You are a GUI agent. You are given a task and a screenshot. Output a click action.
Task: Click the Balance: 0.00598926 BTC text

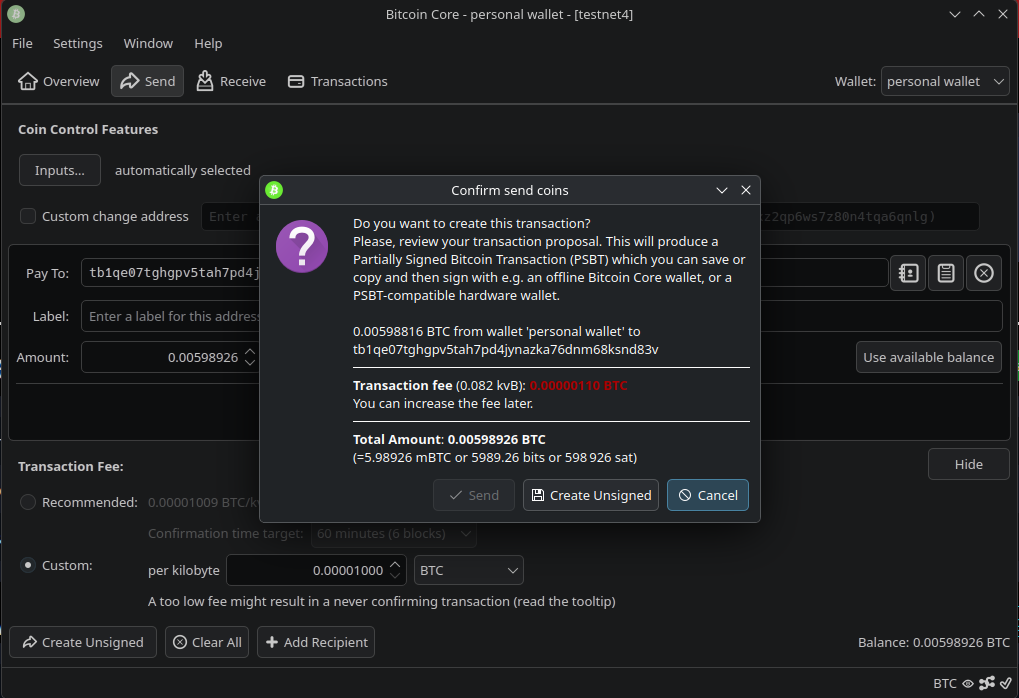tap(934, 642)
